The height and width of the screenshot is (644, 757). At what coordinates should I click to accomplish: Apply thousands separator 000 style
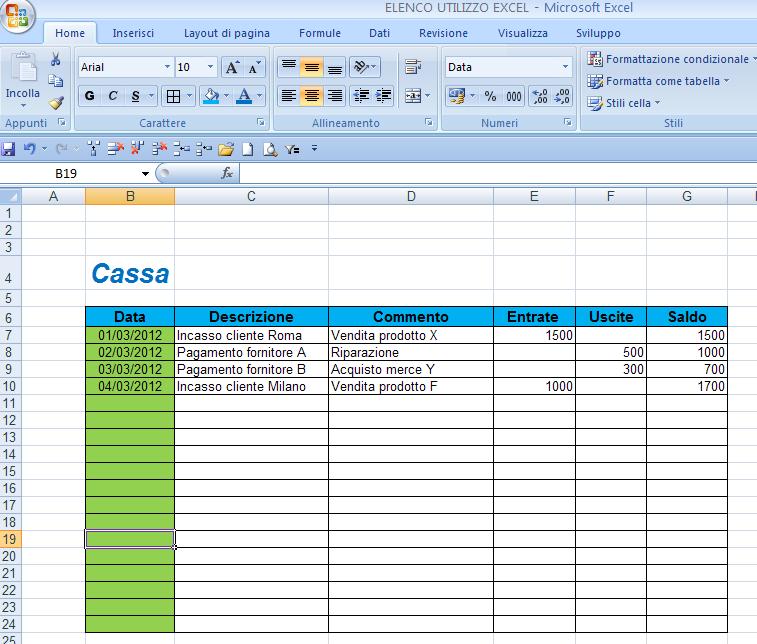[x=513, y=96]
